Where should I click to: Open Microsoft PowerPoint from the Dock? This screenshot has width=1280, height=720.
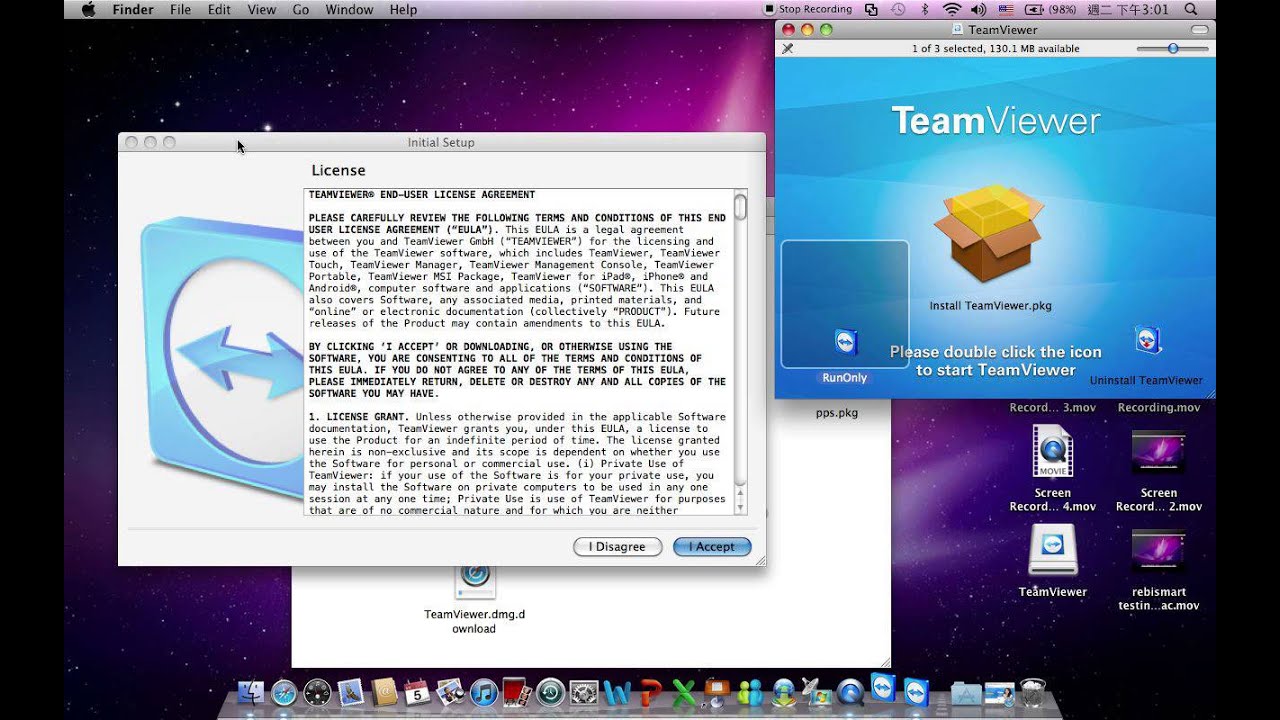[x=651, y=692]
